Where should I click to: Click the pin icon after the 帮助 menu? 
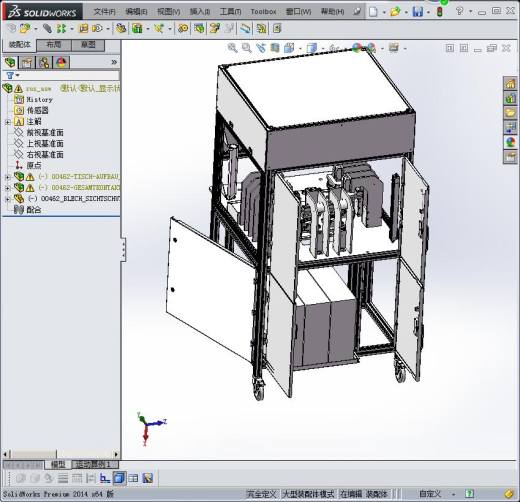[357, 12]
